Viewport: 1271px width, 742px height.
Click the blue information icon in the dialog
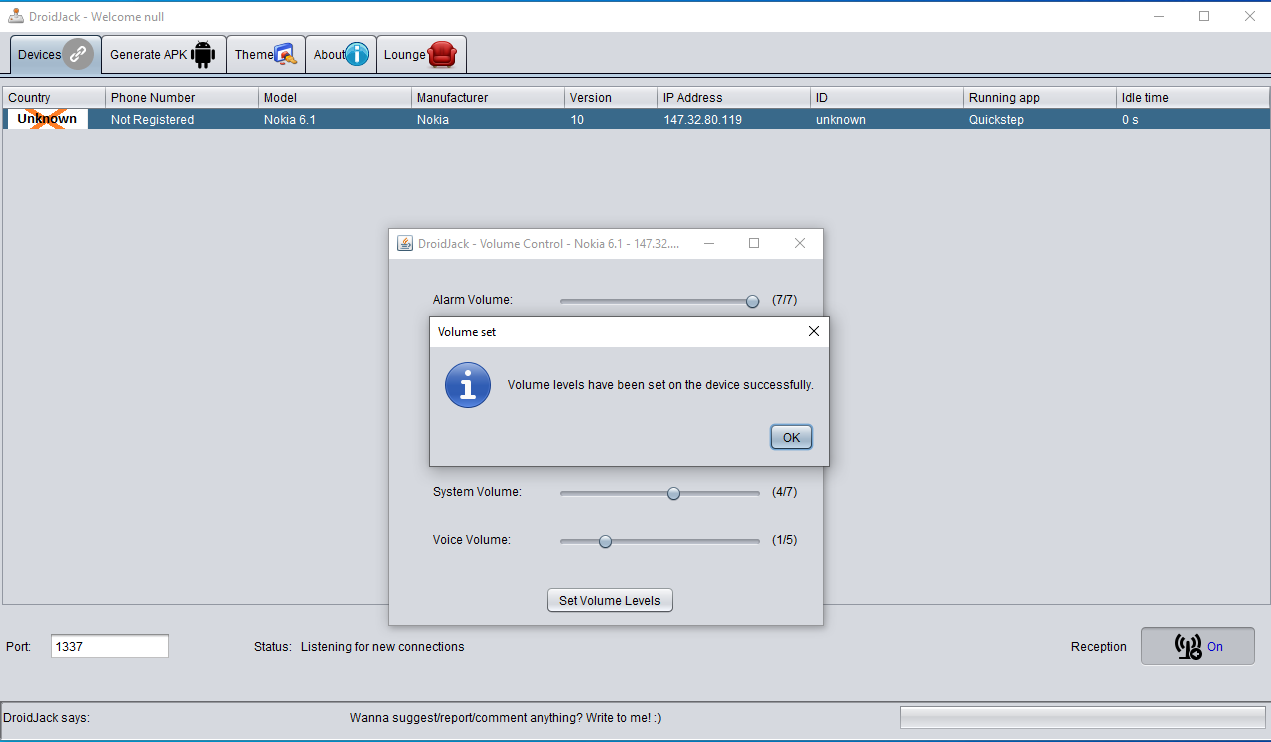point(468,385)
